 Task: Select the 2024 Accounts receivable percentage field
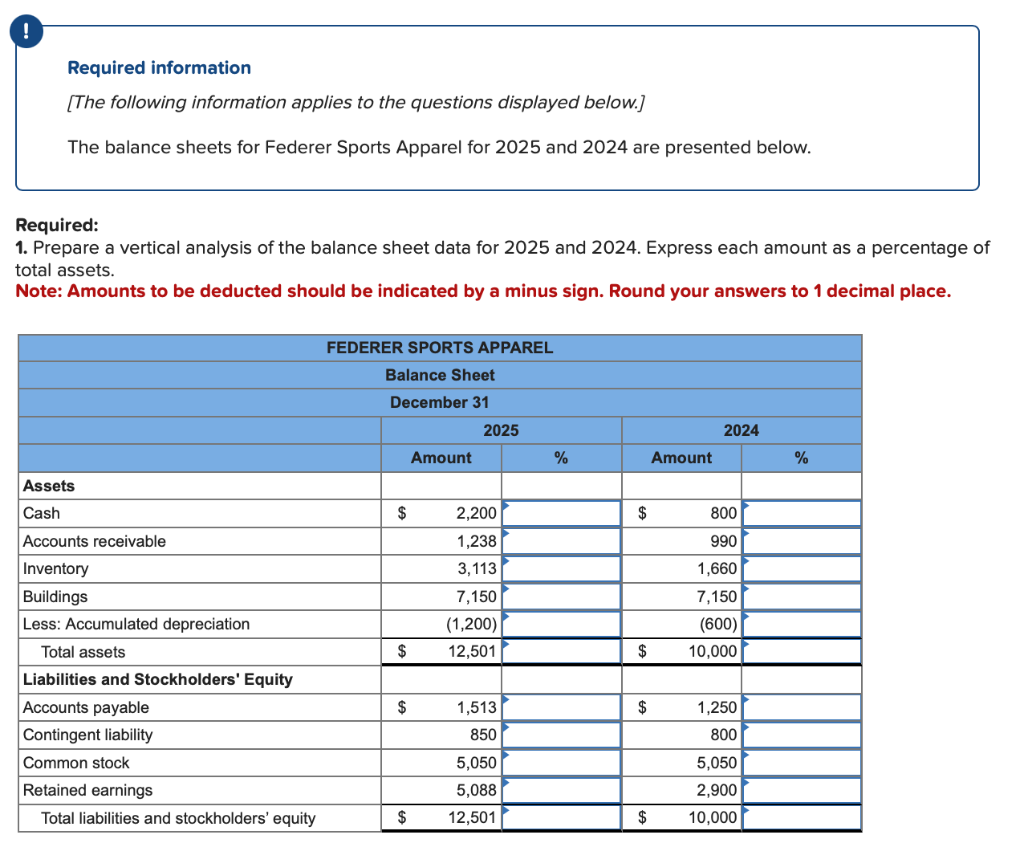click(801, 541)
